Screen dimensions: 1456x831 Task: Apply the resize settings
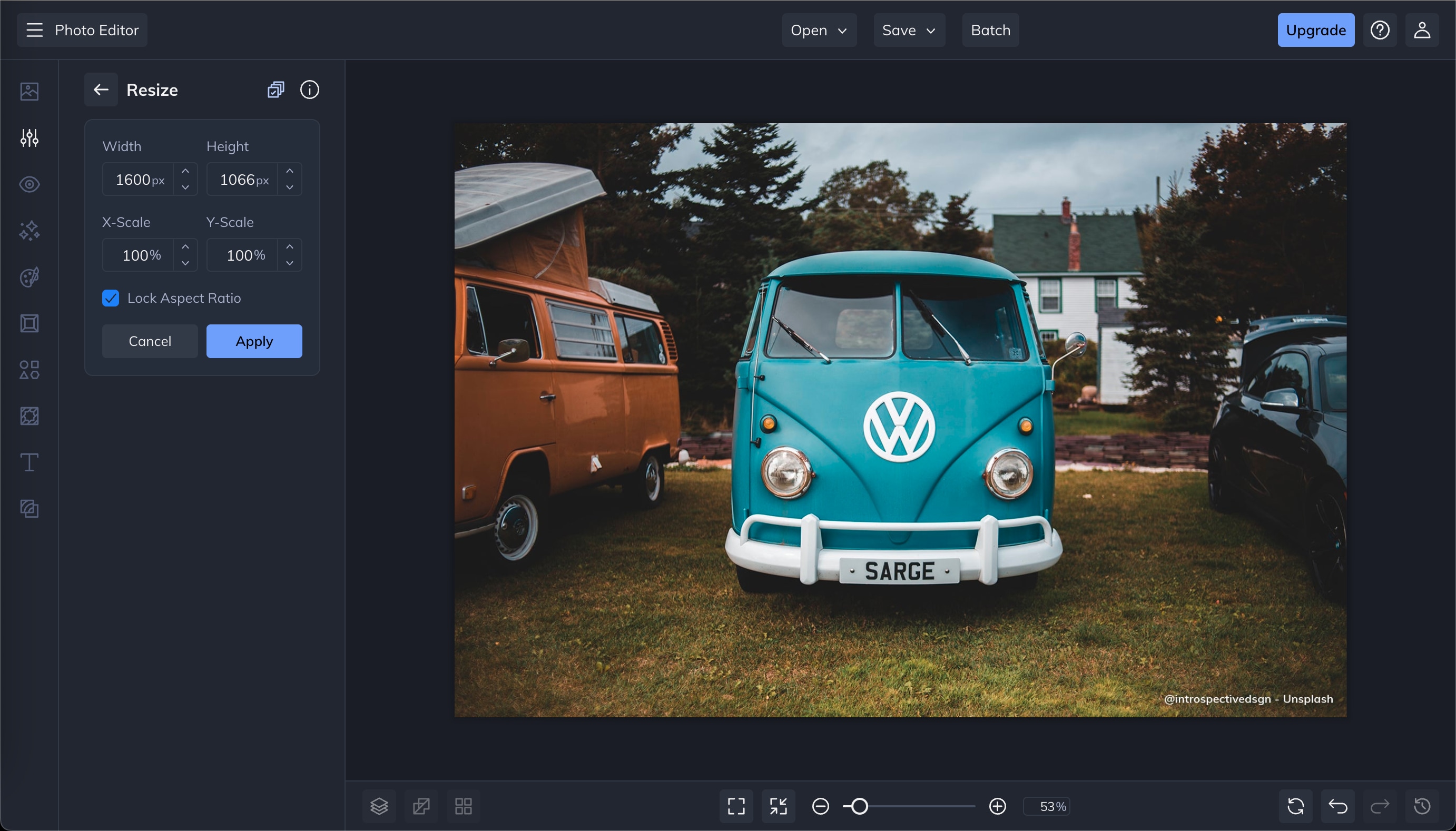[254, 341]
